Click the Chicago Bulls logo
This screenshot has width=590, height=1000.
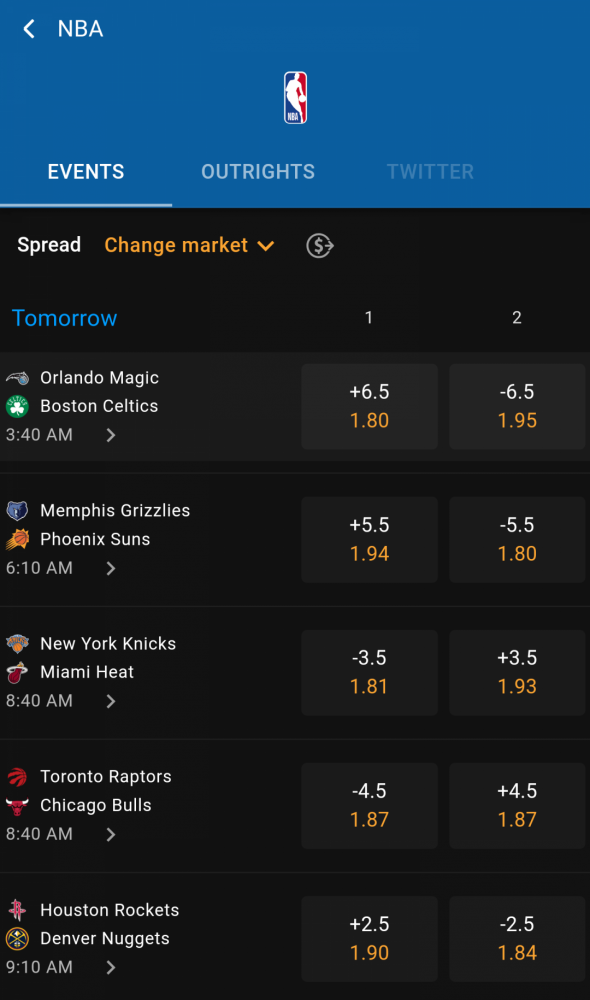tap(17, 806)
